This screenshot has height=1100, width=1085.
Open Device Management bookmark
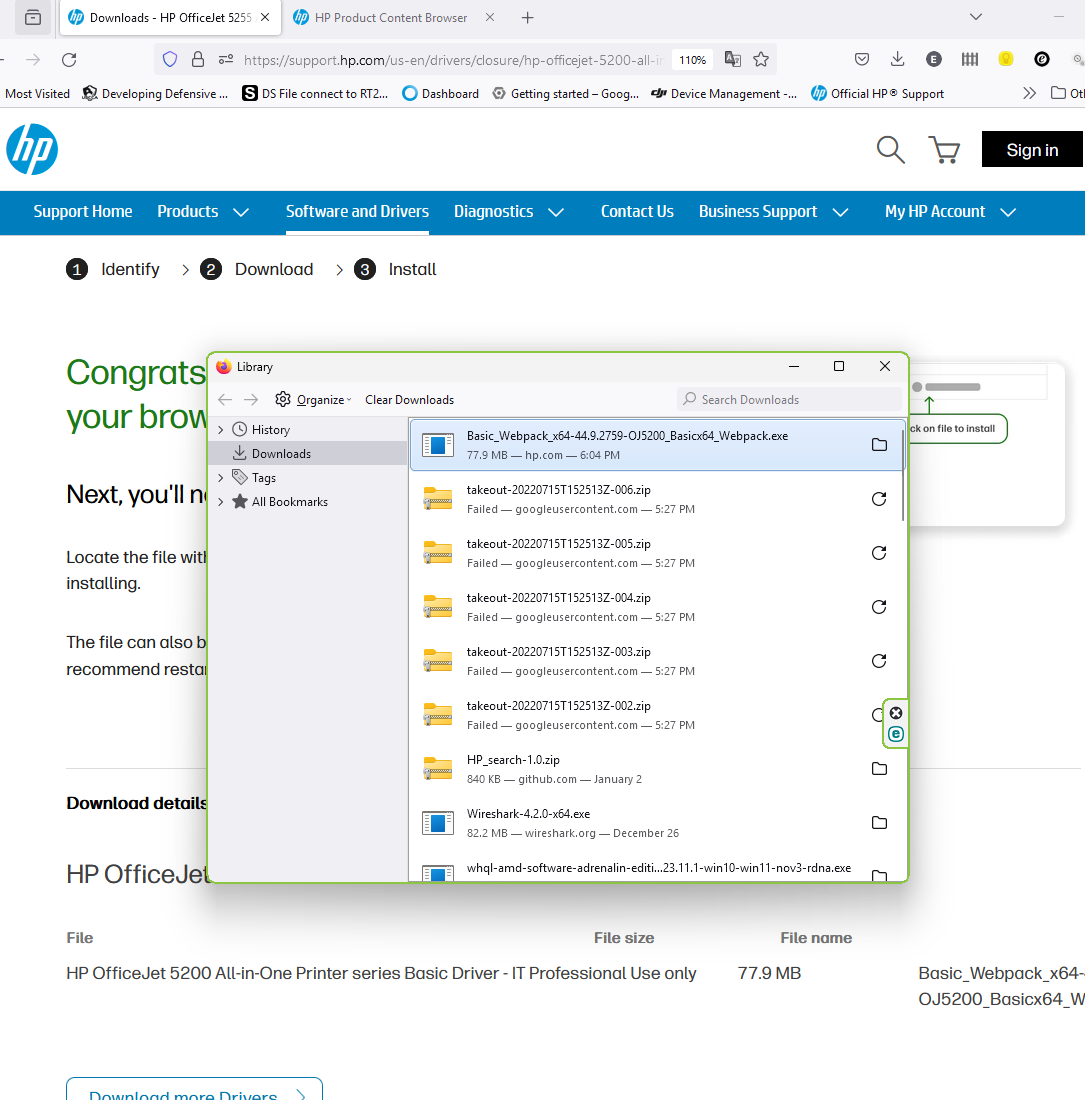coord(724,93)
